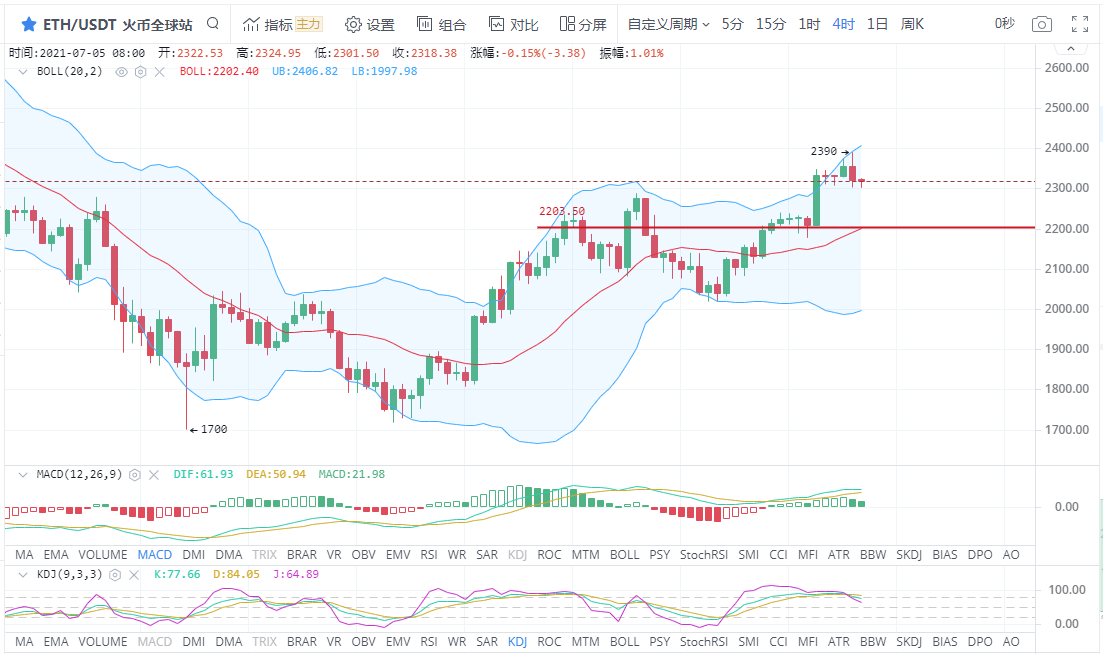Close the MACD indicator panel

pos(154,475)
